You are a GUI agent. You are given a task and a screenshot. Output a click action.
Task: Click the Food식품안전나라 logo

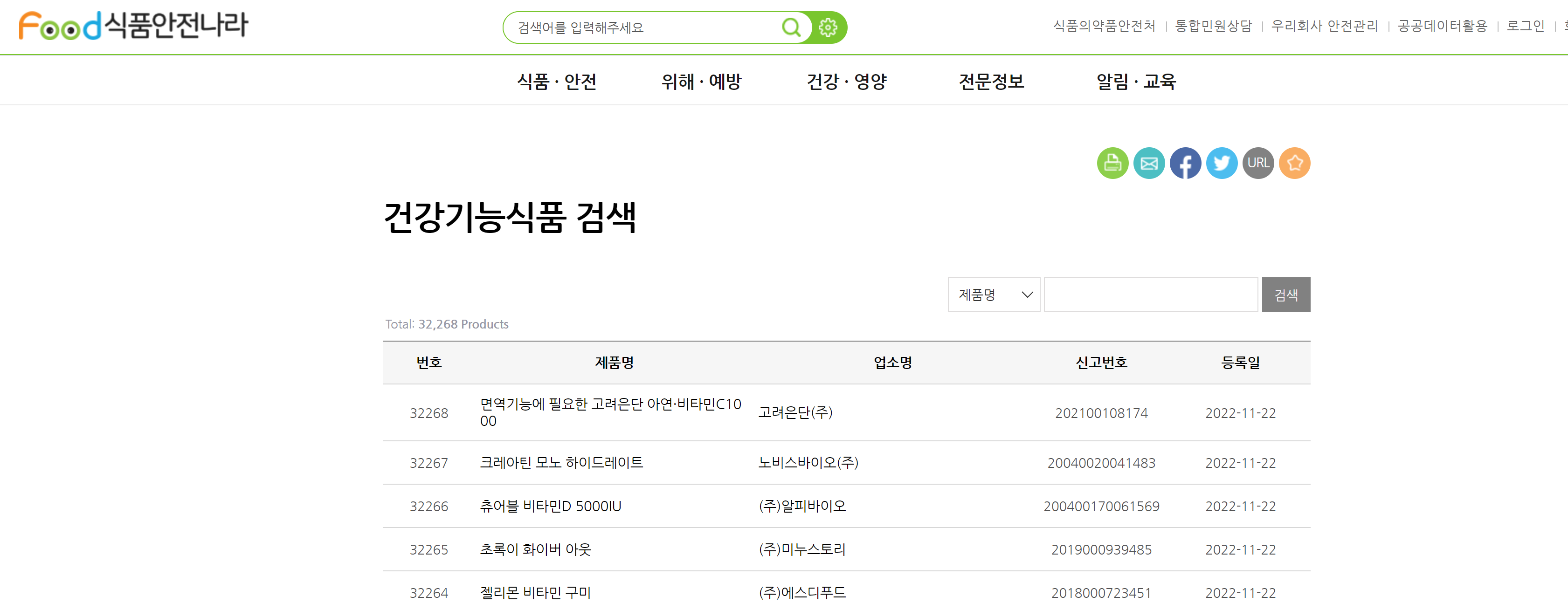tap(133, 26)
